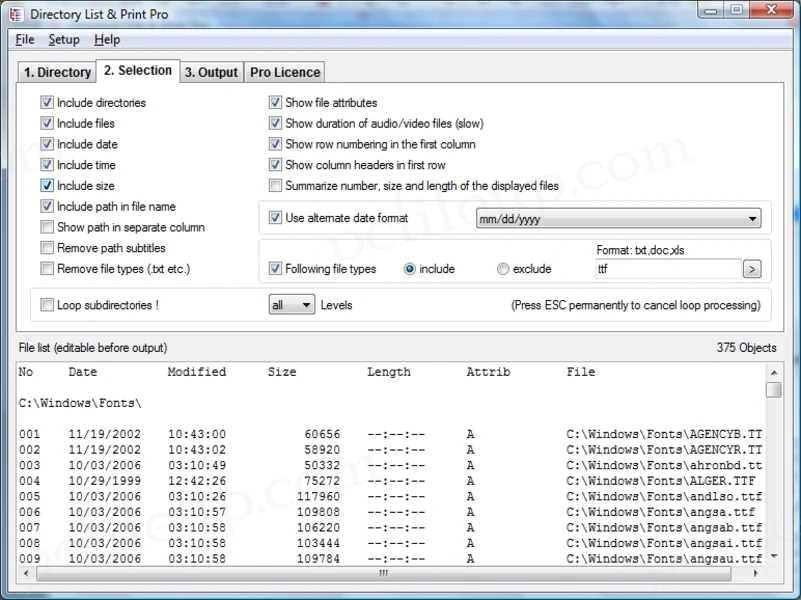Open the Help menu
801x600 pixels.
108,40
